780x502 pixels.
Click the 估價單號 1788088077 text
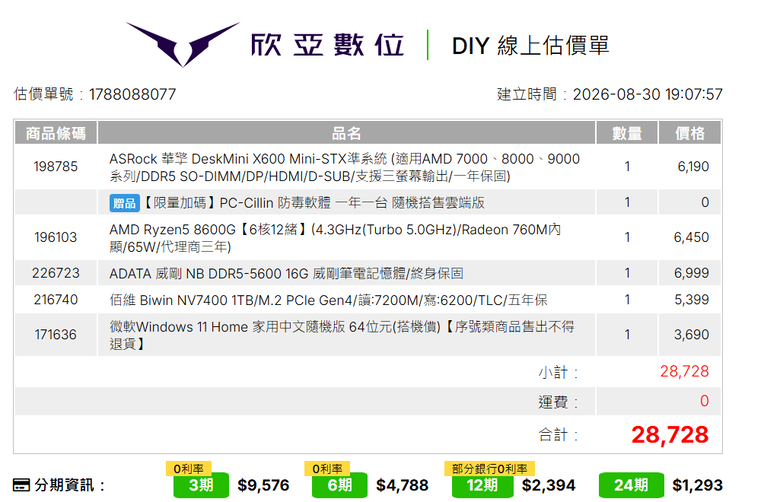tap(95, 94)
